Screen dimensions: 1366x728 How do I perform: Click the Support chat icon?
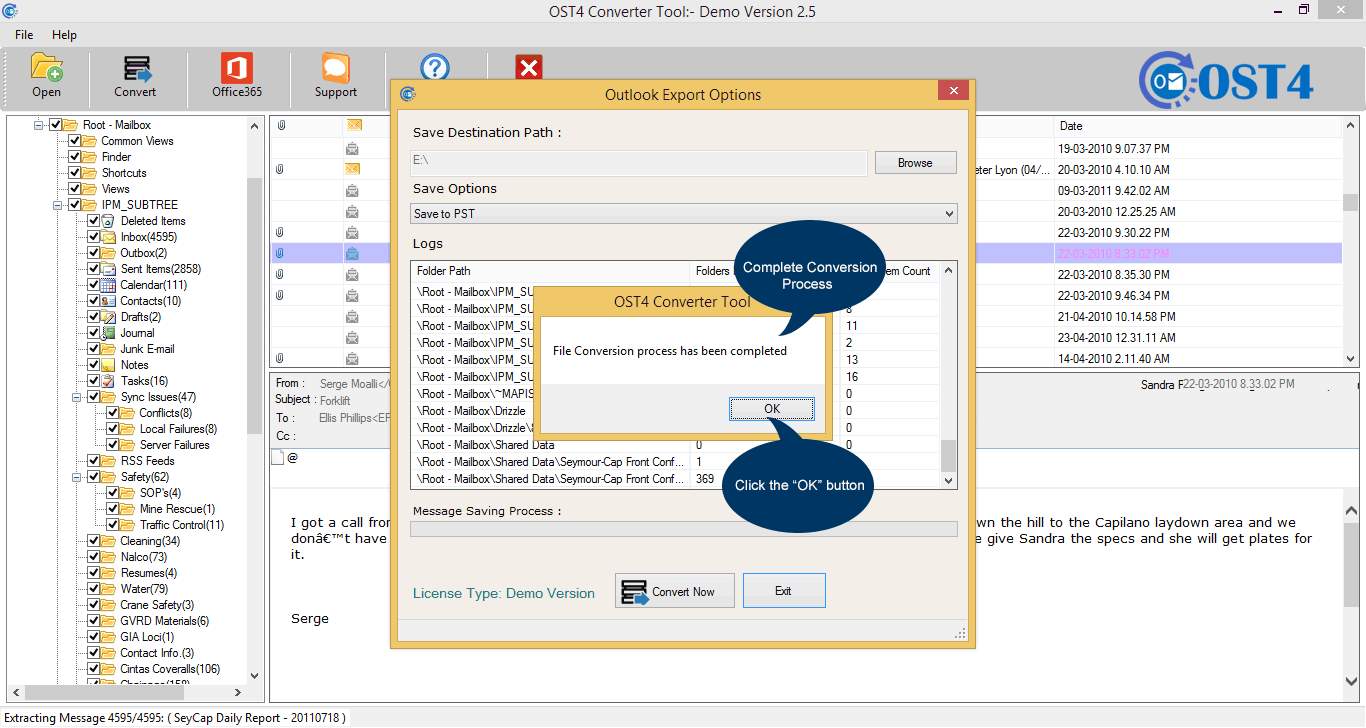coord(335,68)
